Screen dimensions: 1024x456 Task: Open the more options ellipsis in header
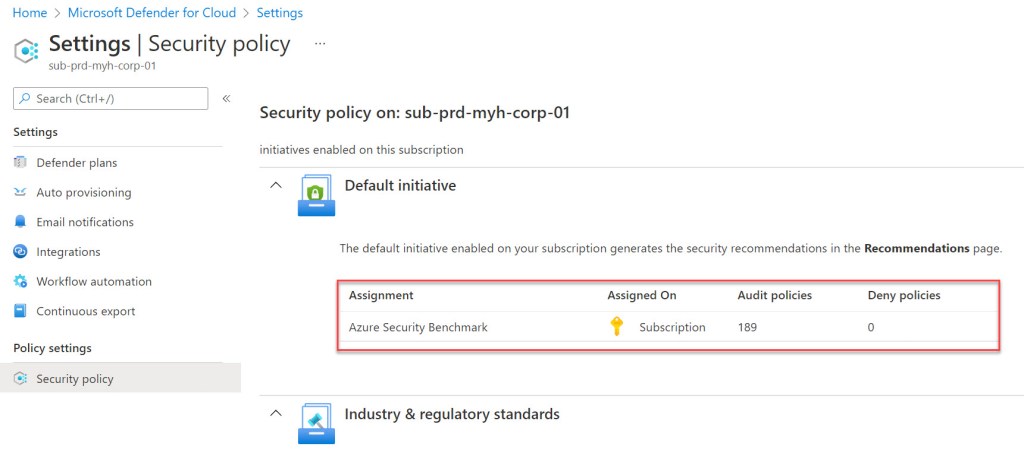[320, 44]
